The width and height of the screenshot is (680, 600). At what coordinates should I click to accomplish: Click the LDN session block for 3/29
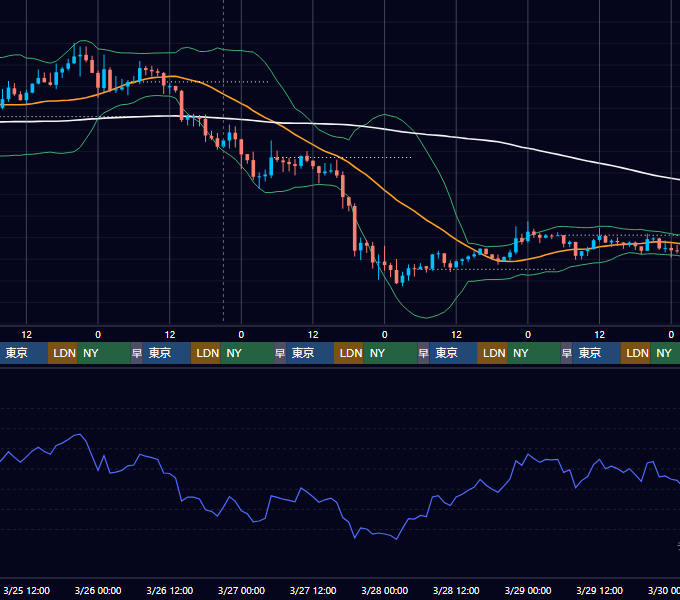point(635,353)
